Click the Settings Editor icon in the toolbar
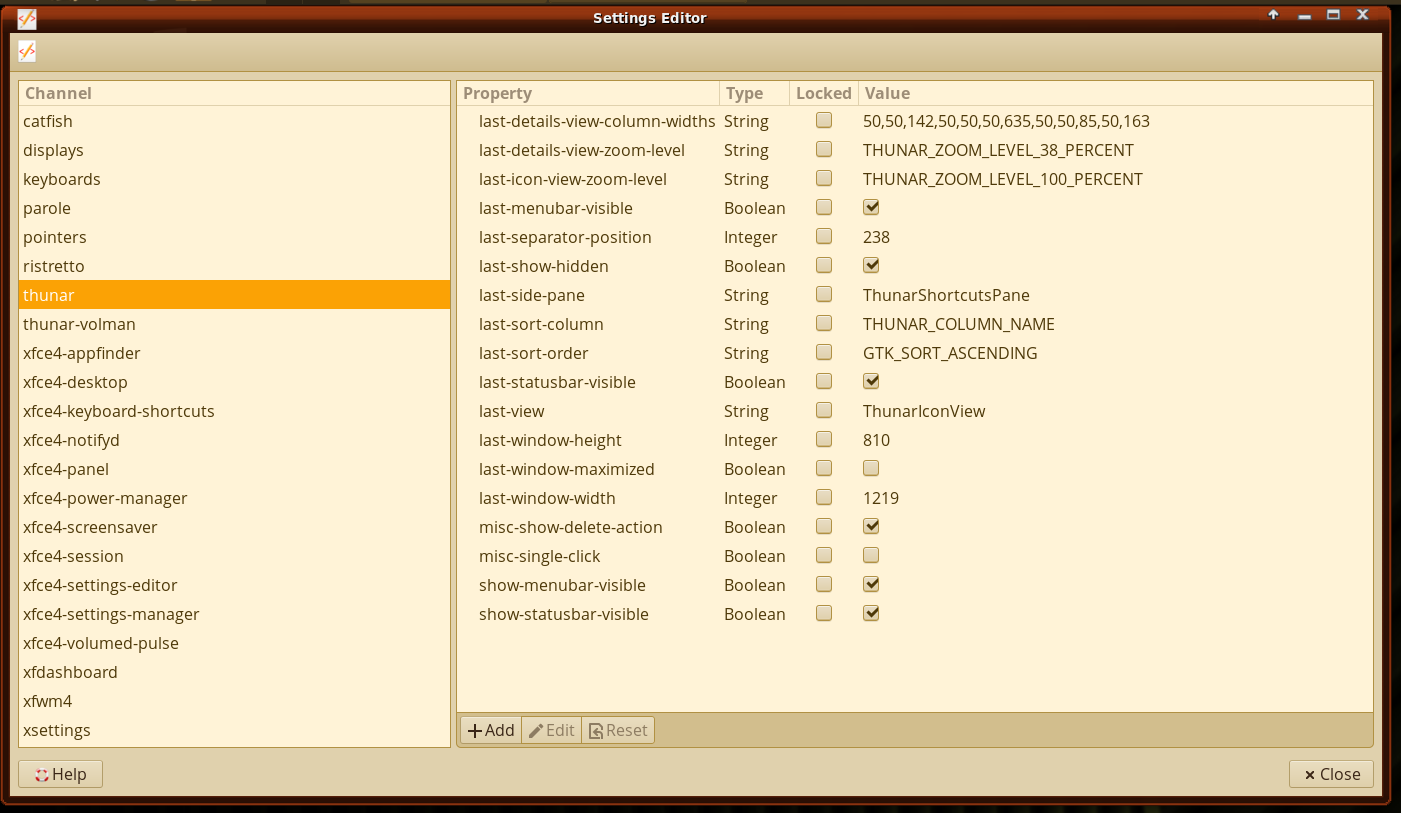The width and height of the screenshot is (1401, 813). 27,51
